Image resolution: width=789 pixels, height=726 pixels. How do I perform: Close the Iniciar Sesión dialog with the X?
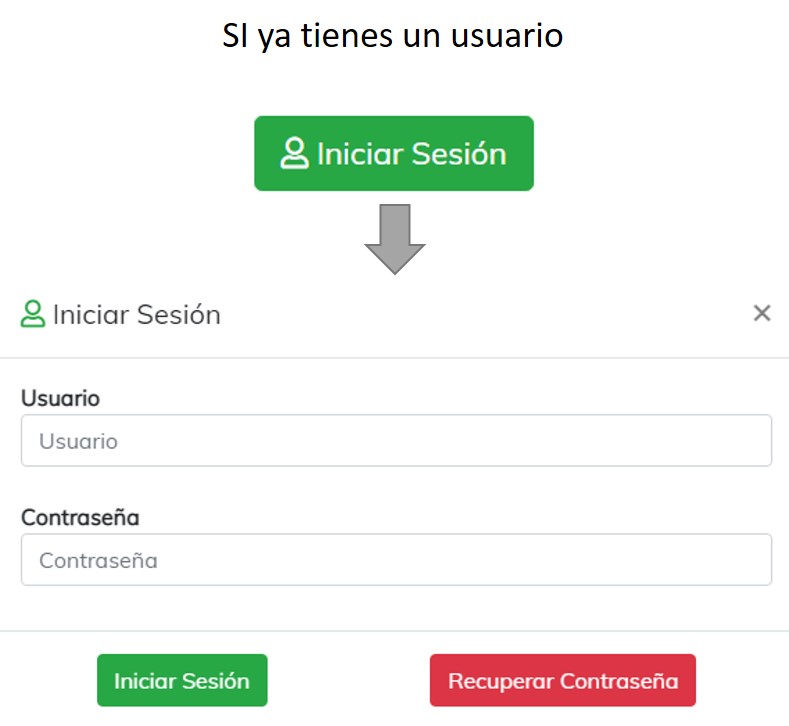tap(762, 313)
